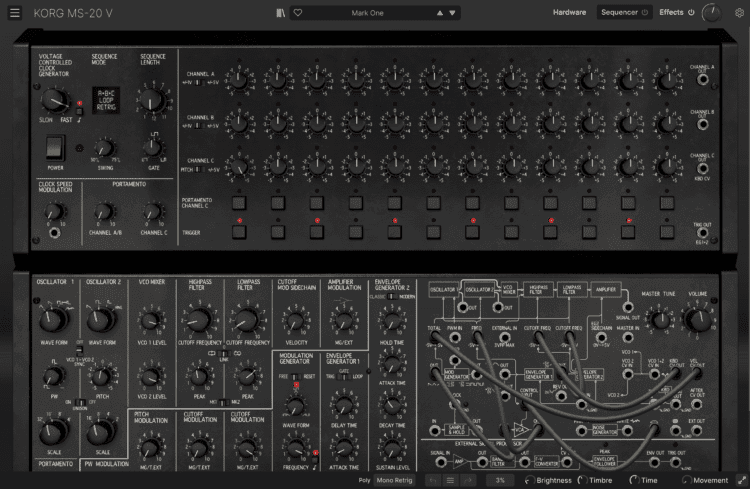The width and height of the screenshot is (750, 489).
Task: Click the Brightness macro knob
Action: click(529, 480)
